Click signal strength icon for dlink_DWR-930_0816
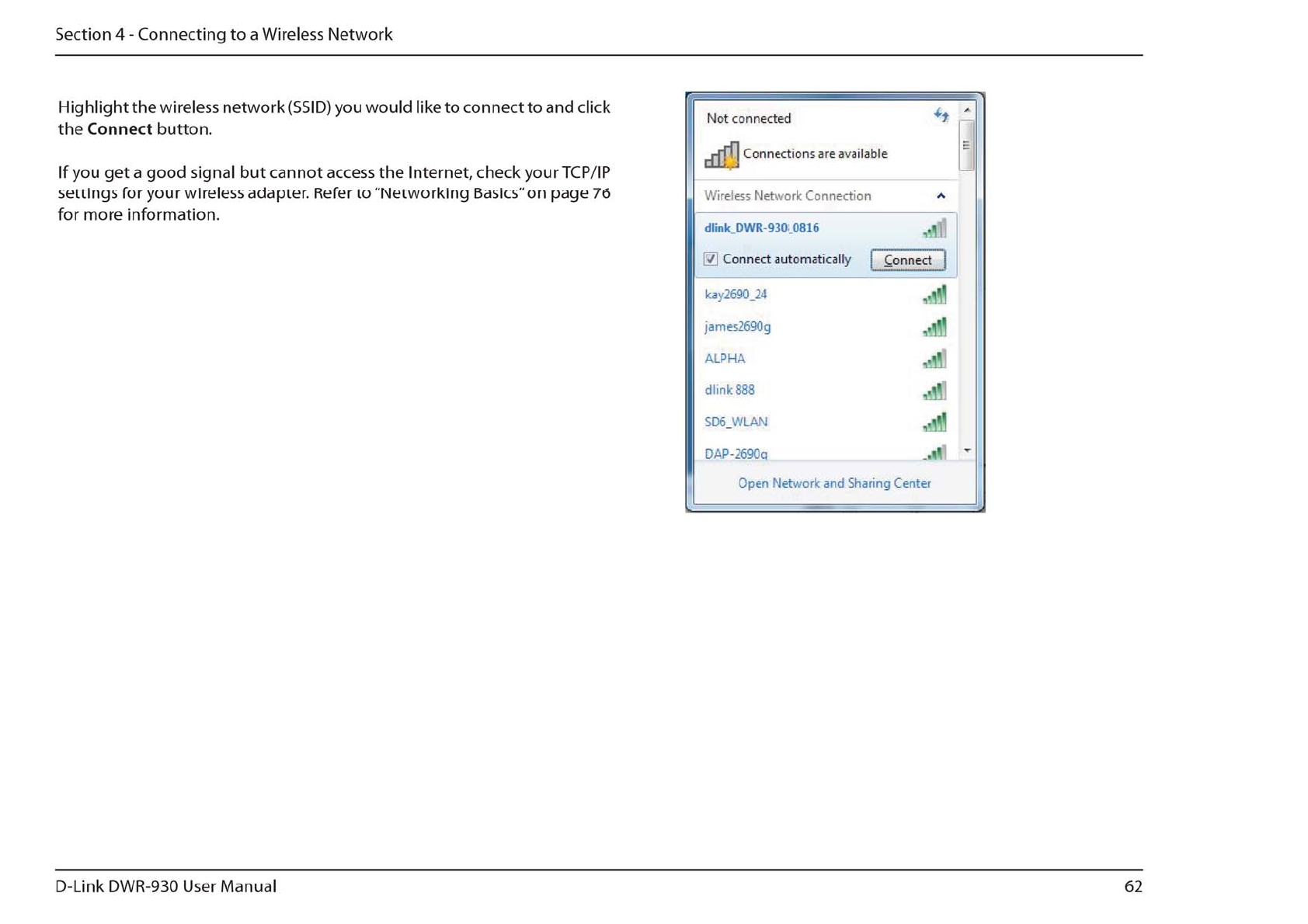The width and height of the screenshot is (1308, 924). coord(934,229)
